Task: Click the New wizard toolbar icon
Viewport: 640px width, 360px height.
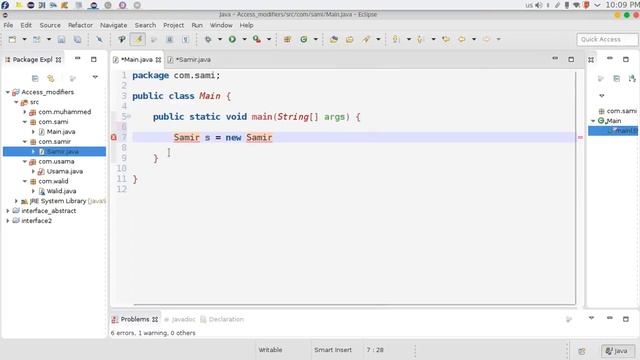Action: [12, 40]
